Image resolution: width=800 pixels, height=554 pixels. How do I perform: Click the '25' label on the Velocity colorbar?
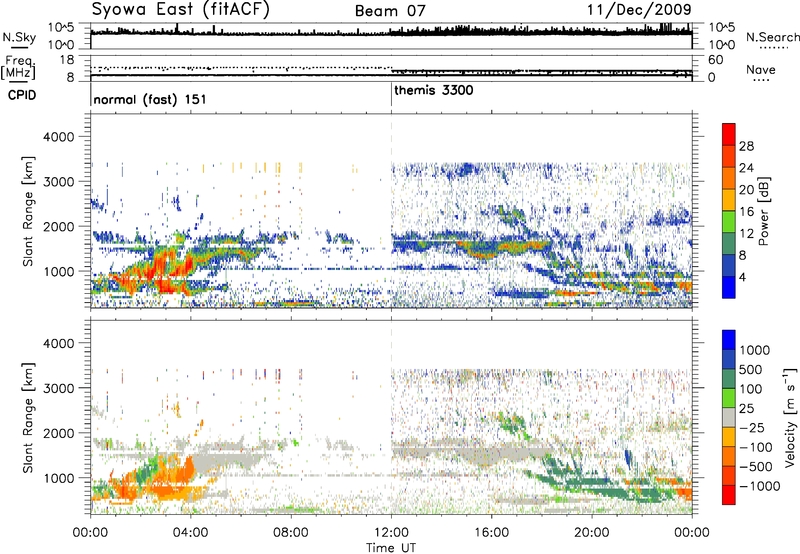[746, 408]
